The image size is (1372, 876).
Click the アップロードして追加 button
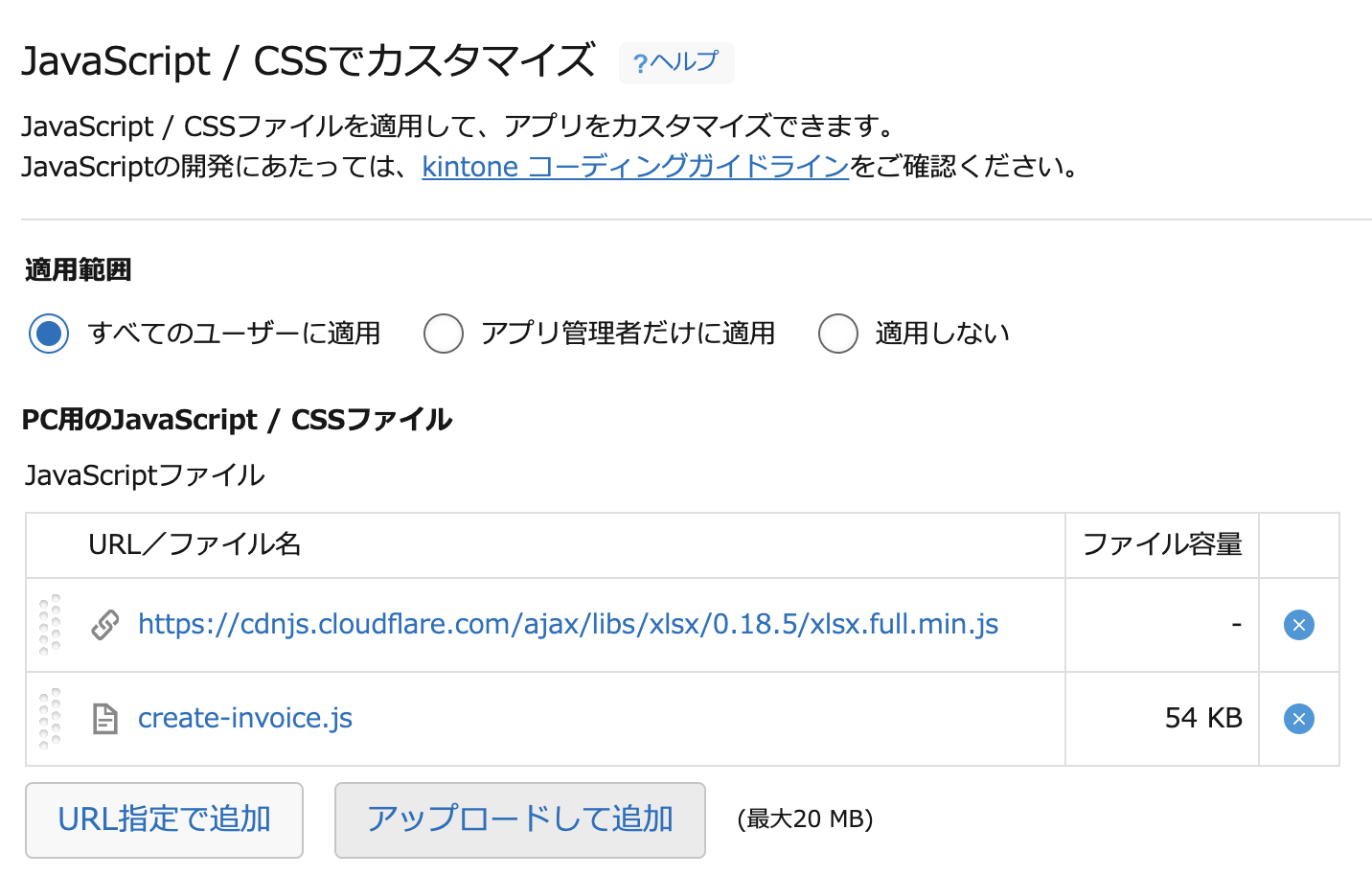(x=519, y=819)
